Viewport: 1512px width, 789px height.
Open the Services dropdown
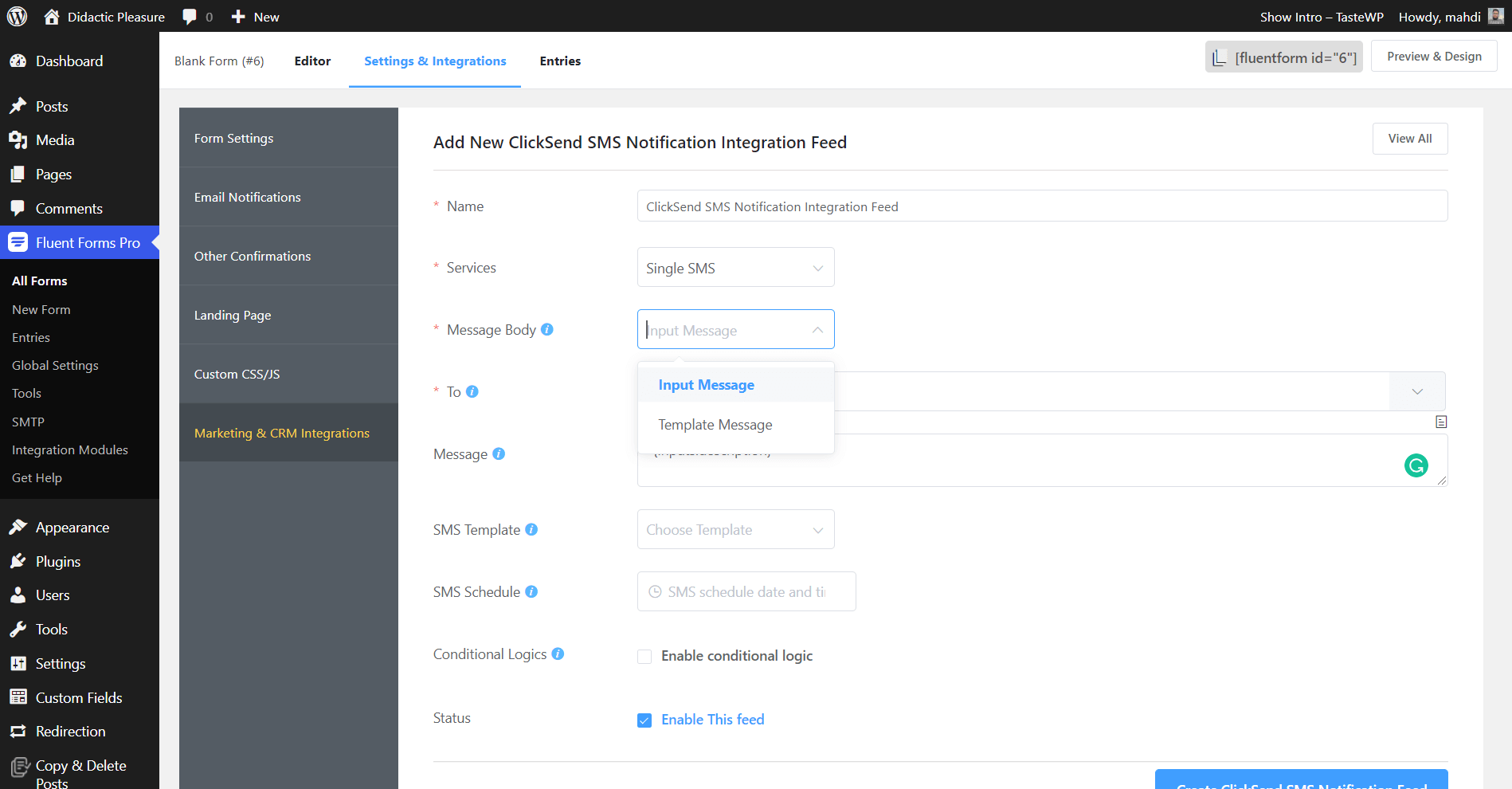[735, 268]
